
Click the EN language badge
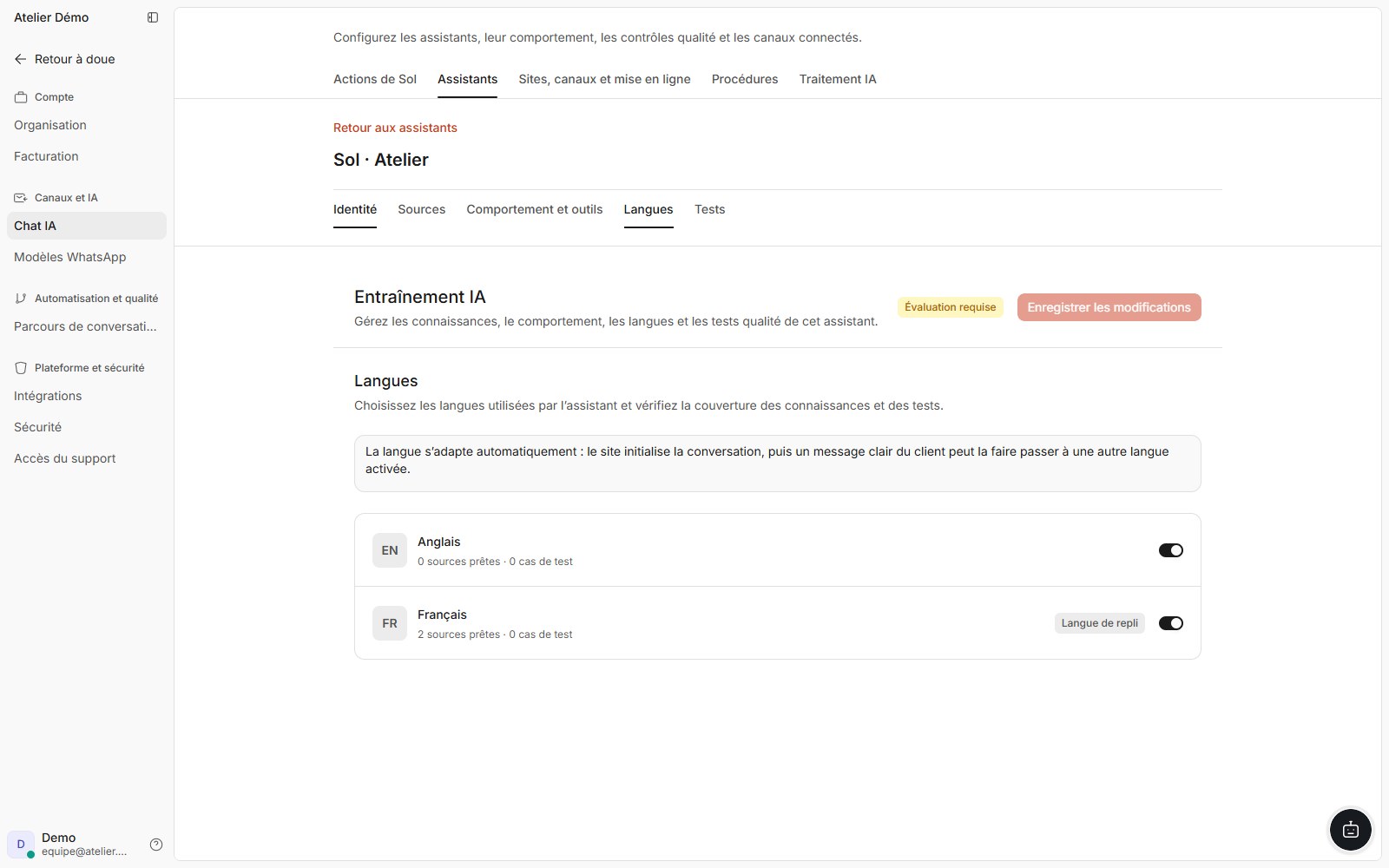pyautogui.click(x=390, y=550)
